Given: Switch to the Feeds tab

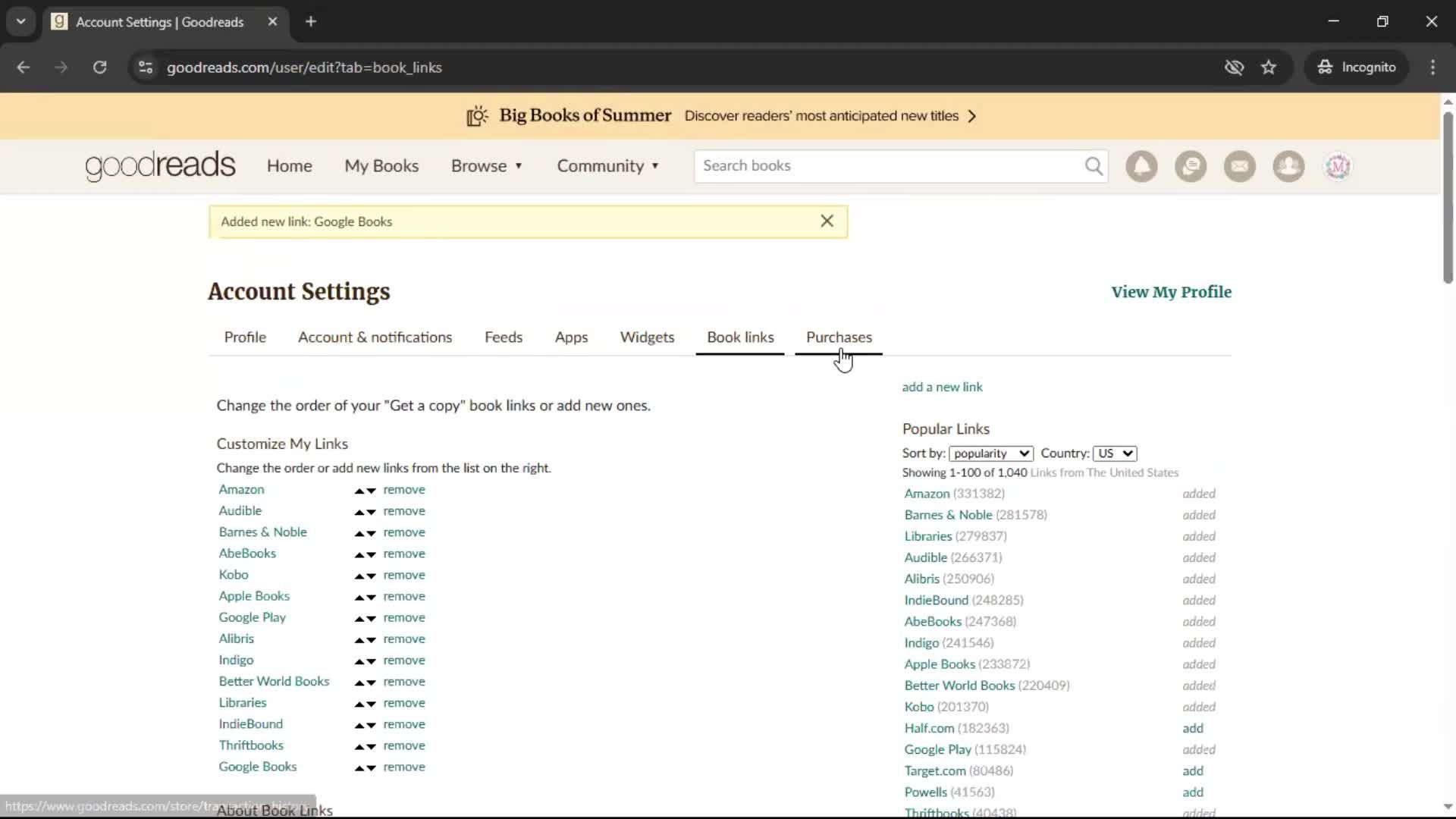Looking at the screenshot, I should pos(504,337).
